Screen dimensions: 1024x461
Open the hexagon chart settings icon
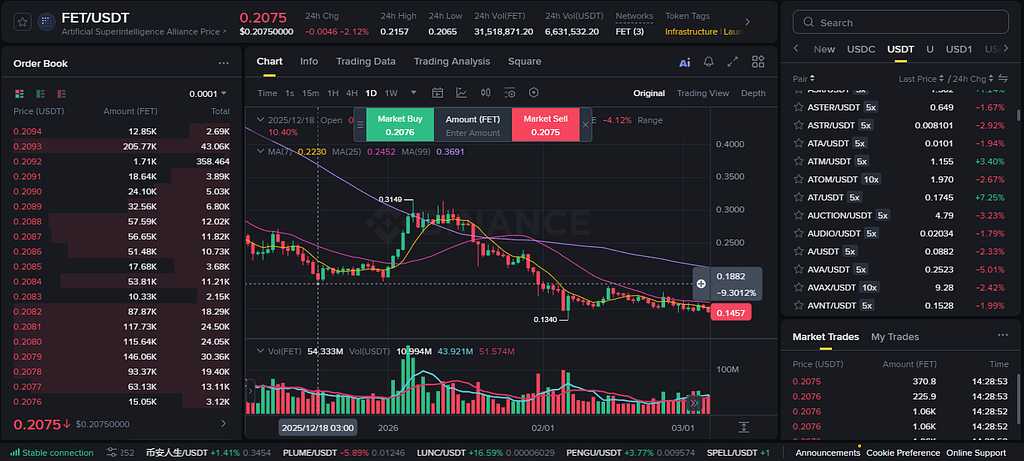534,93
